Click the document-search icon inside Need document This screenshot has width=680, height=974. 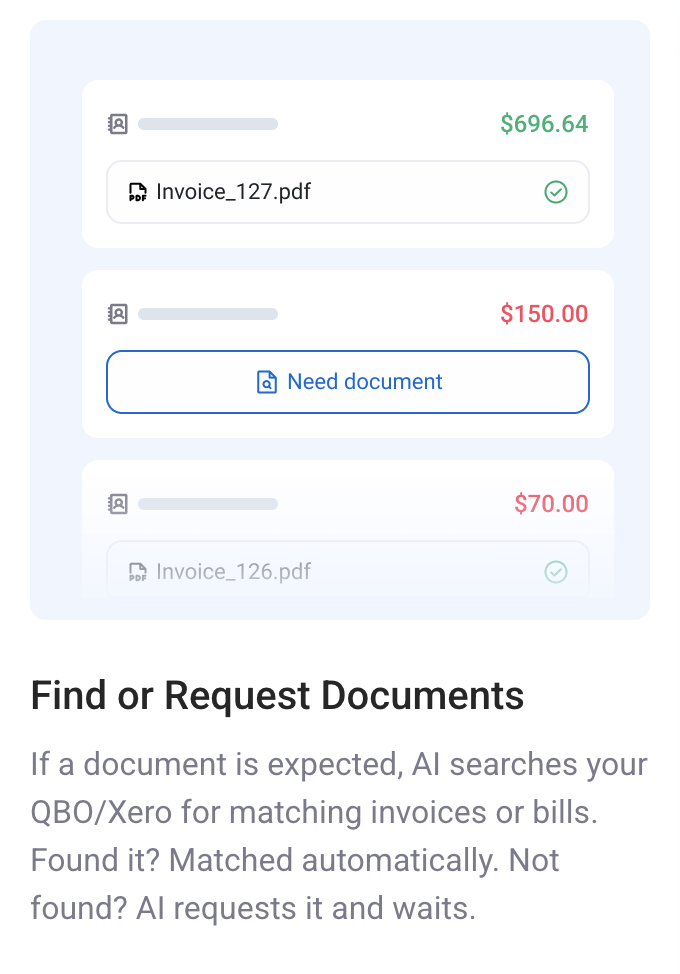click(x=266, y=382)
